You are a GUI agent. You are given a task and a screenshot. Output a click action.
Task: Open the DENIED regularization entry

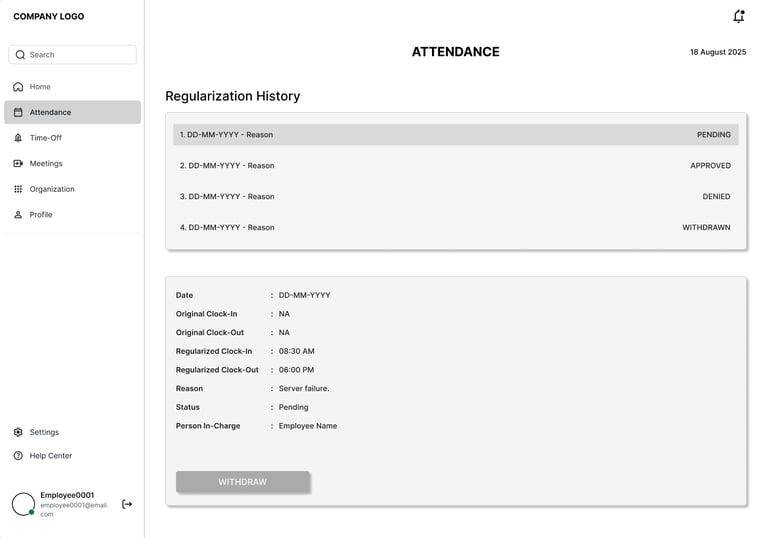point(455,197)
